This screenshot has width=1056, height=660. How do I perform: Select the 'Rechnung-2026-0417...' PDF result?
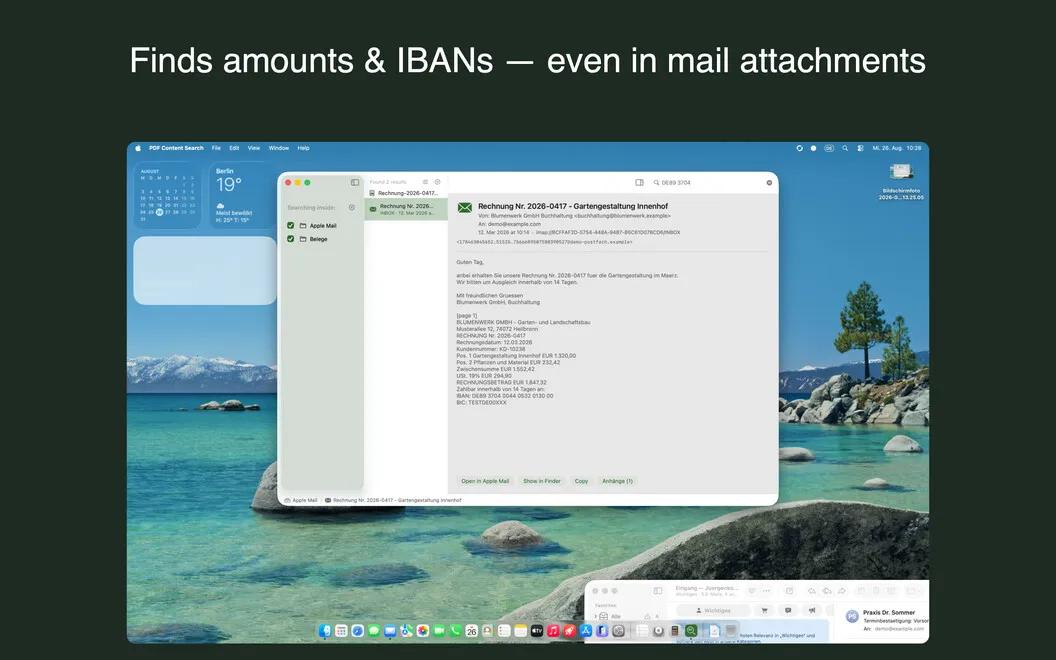tap(406, 193)
